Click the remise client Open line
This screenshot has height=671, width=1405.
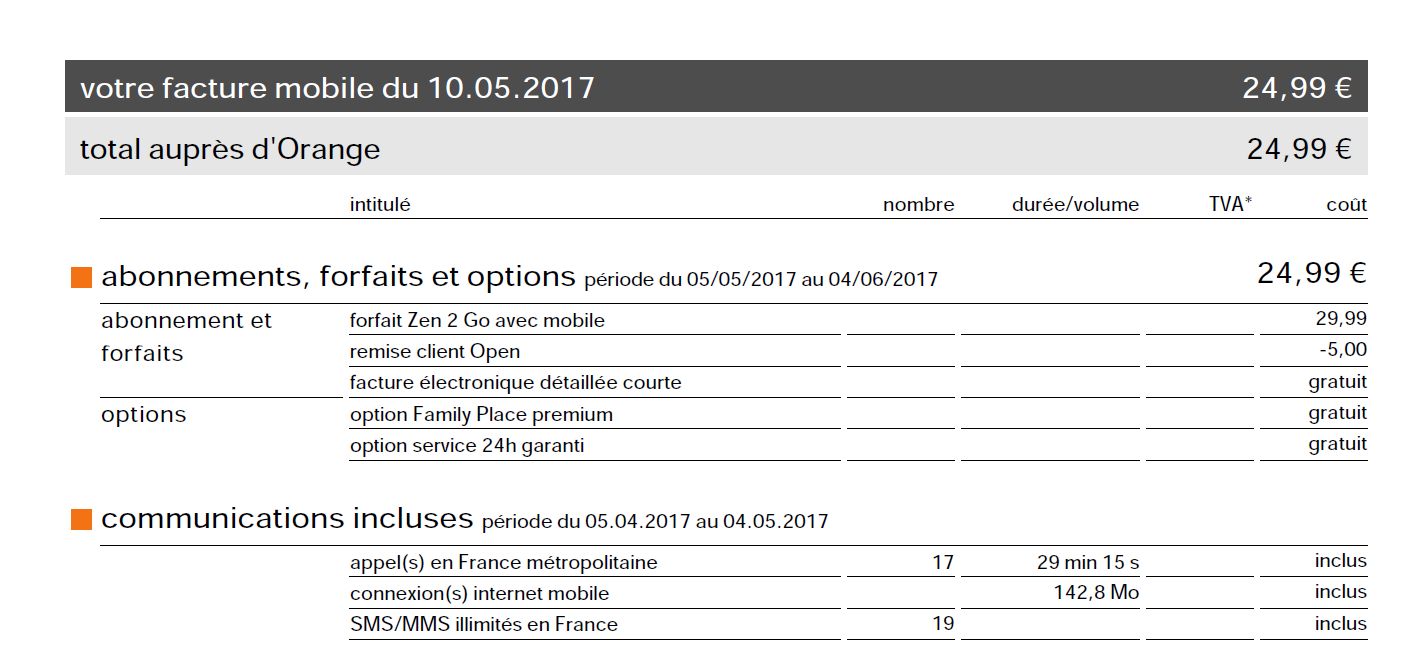coord(435,352)
